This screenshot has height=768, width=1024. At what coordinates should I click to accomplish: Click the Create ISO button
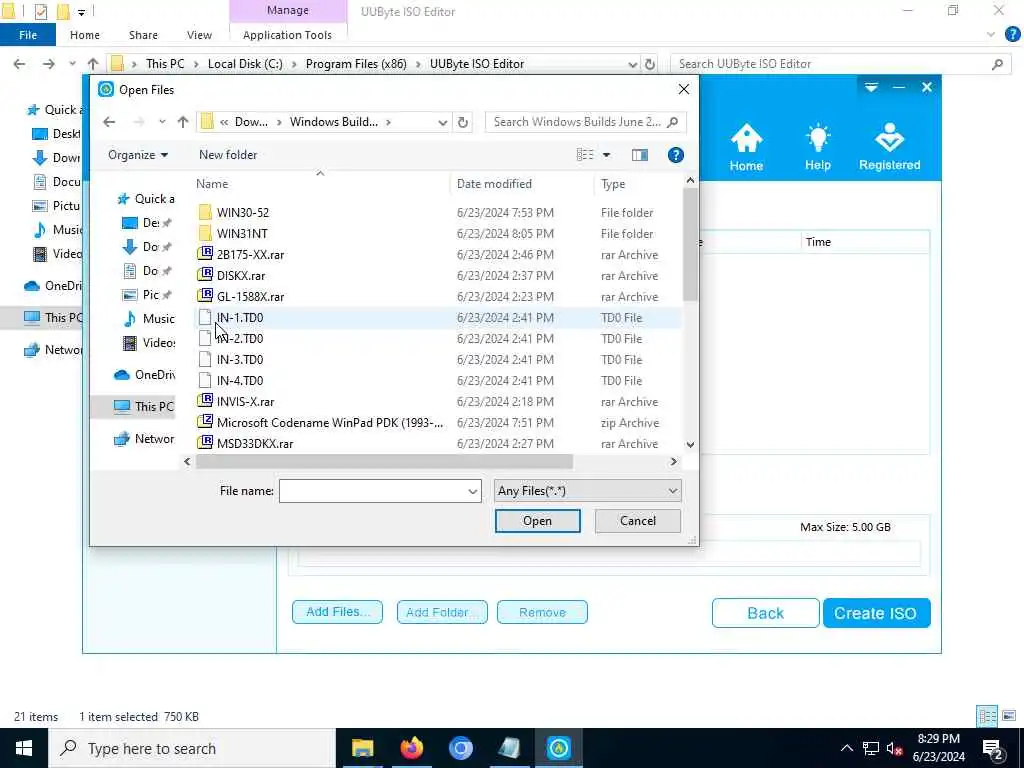pyautogui.click(x=876, y=613)
